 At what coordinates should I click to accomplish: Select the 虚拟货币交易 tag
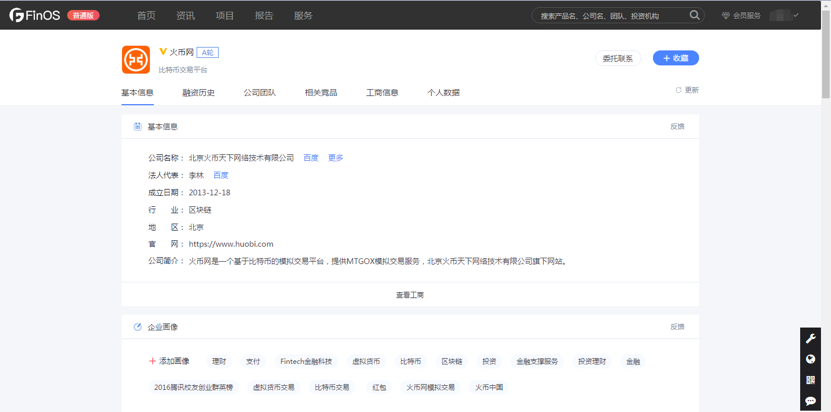point(273,387)
